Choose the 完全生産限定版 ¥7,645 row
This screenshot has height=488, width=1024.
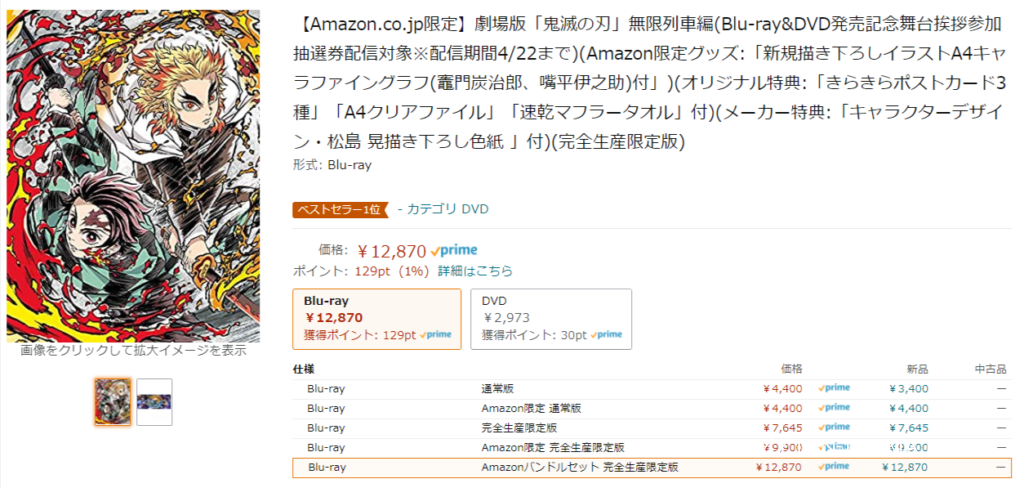[652, 428]
